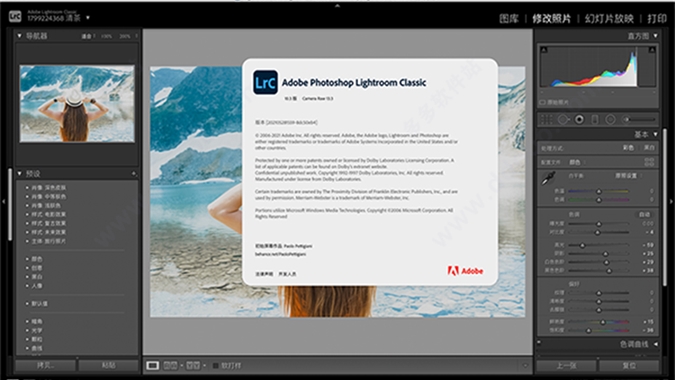The width and height of the screenshot is (675, 380).
Task: Activate the Red Eye Correction tool
Action: click(579, 119)
